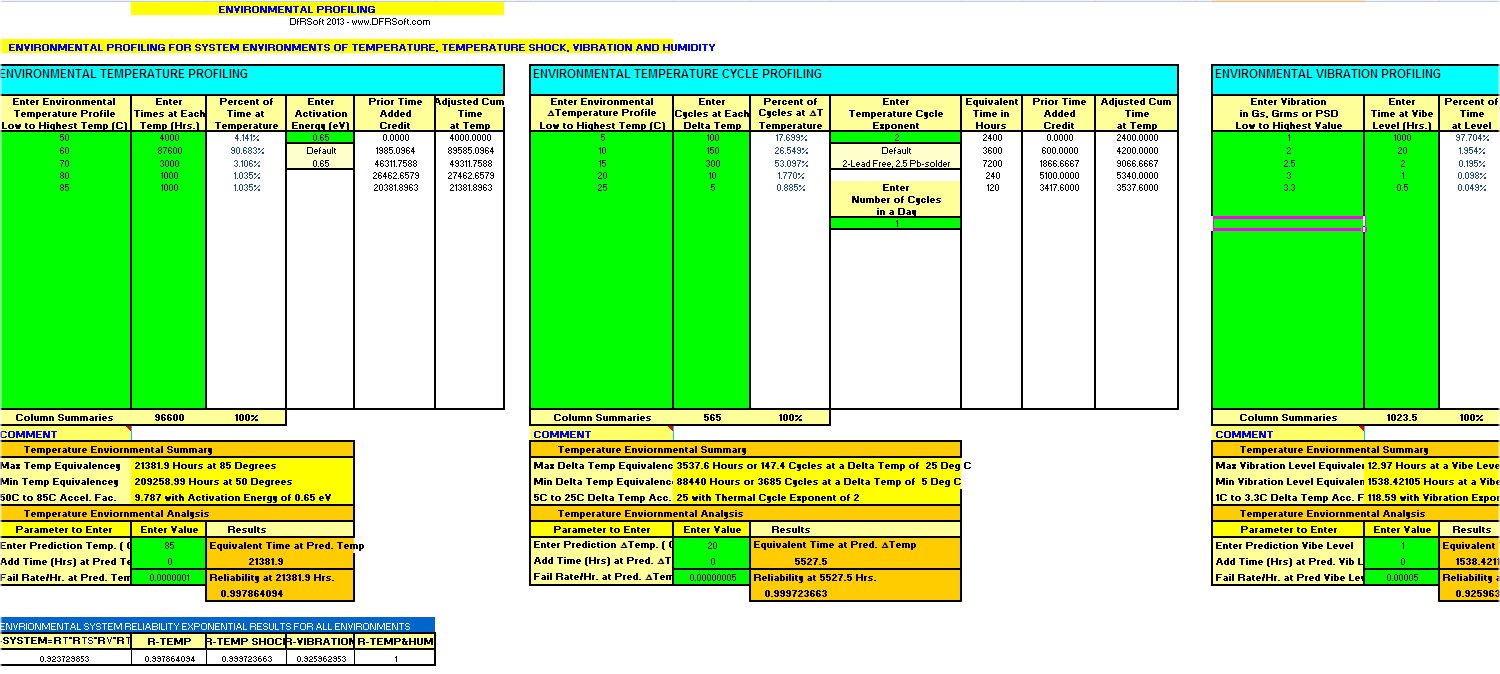1500x674 pixels.
Task: Click the 'R-VIBRATION' results header cell
Action: point(320,641)
